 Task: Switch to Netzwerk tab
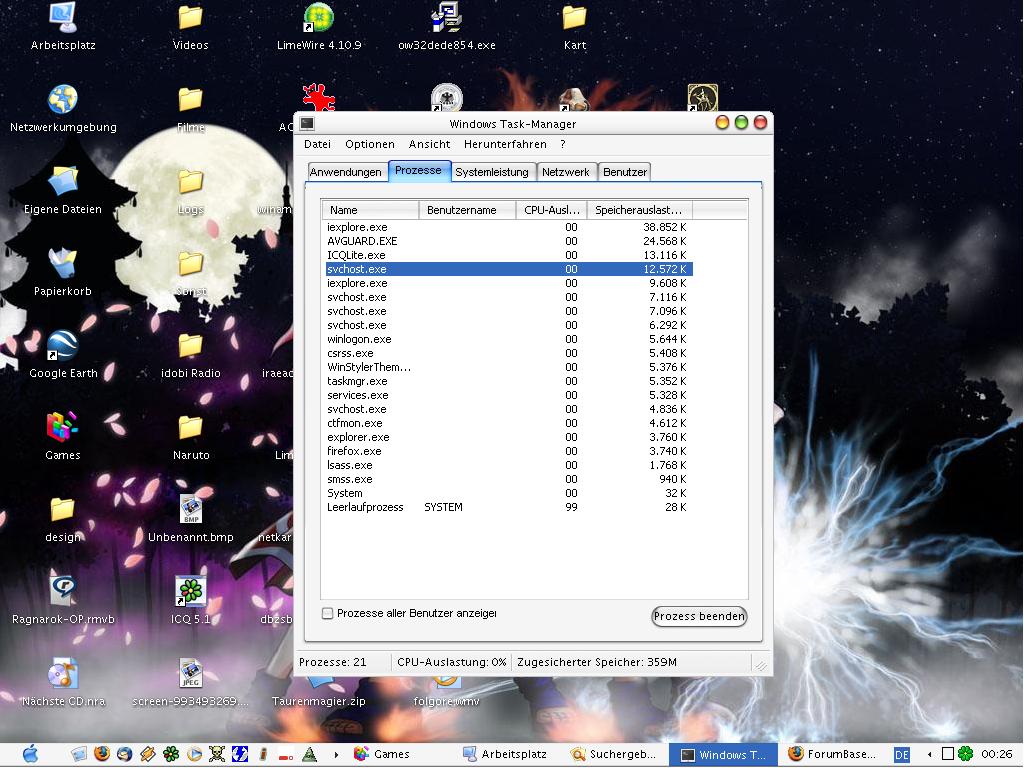point(566,172)
